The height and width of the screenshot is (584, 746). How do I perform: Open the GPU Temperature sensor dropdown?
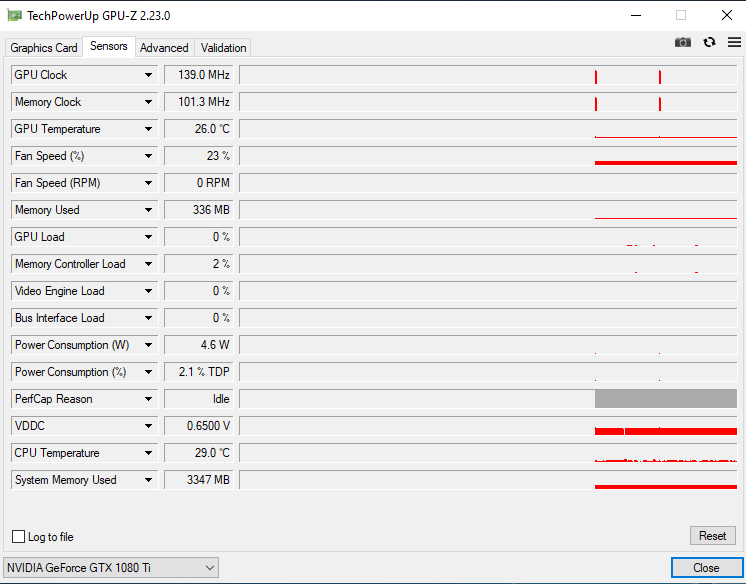[148, 129]
